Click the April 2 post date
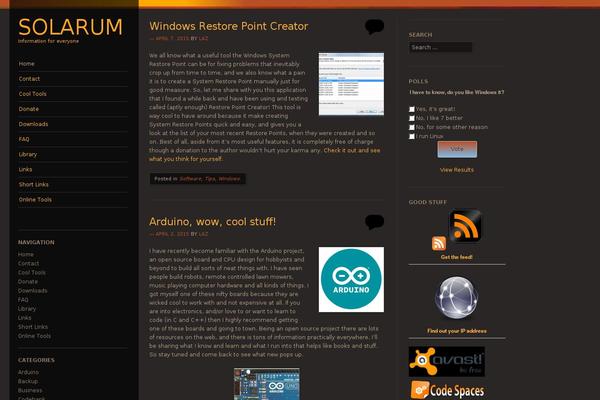600x400 pixels. tap(172, 234)
